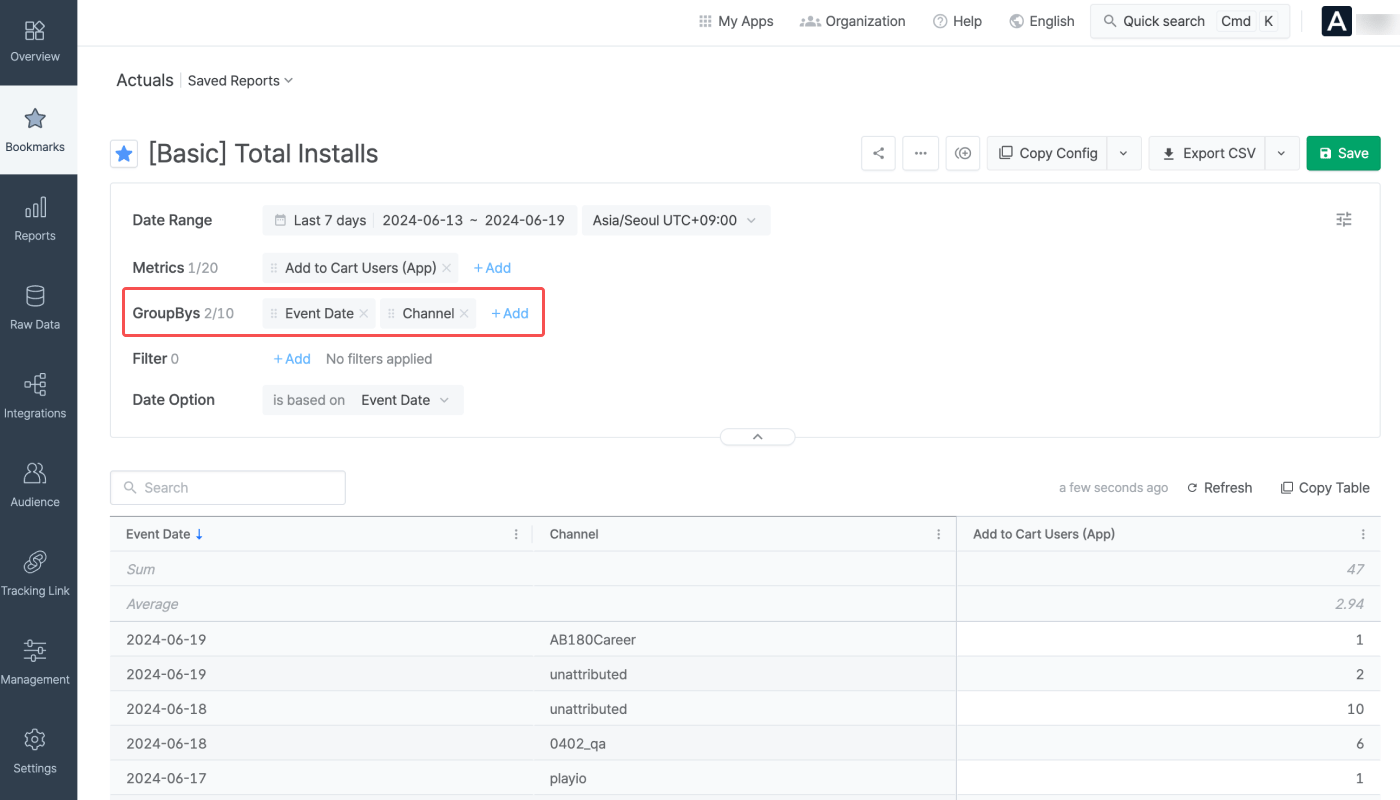Click the preview eye icon button
Image resolution: width=1400 pixels, height=800 pixels.
[963, 153]
